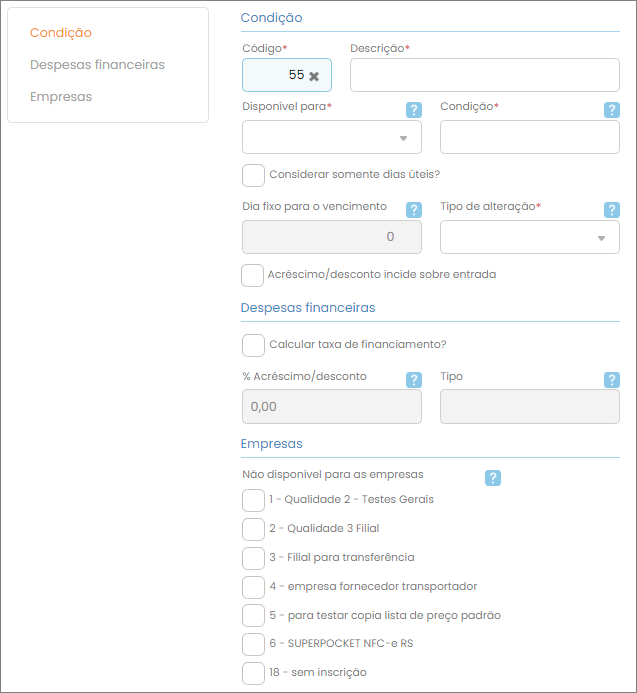Open the Empresas sidebar link
Image resolution: width=637 pixels, height=693 pixels.
pos(61,97)
